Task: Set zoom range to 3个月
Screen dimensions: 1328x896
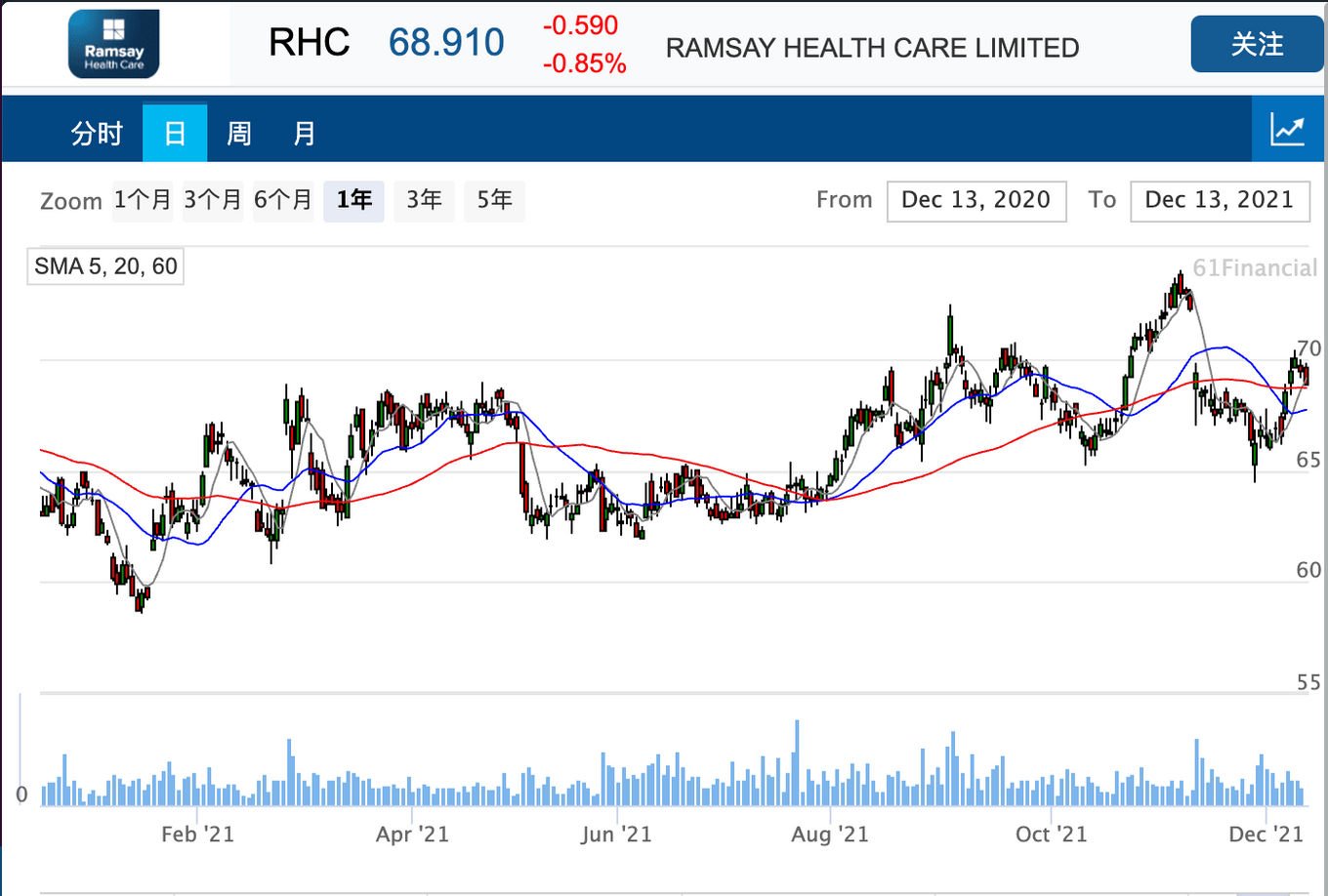Action: tap(213, 200)
